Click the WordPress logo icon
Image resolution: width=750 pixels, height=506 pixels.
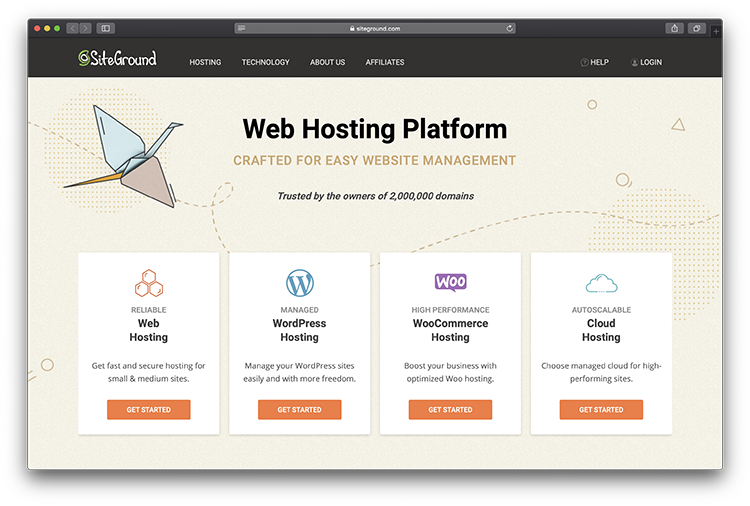pos(299,283)
